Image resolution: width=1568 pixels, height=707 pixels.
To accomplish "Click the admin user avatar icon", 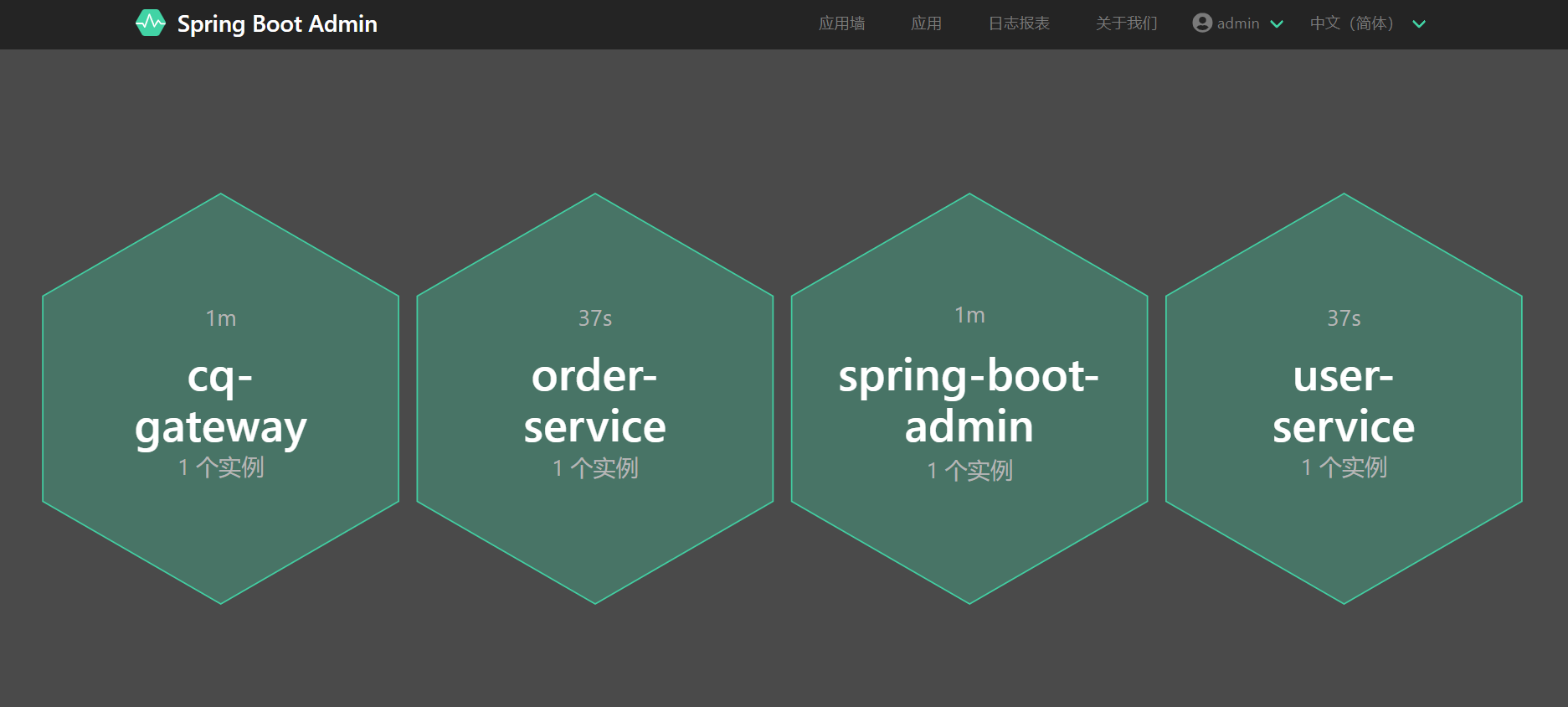I will pyautogui.click(x=1202, y=23).
